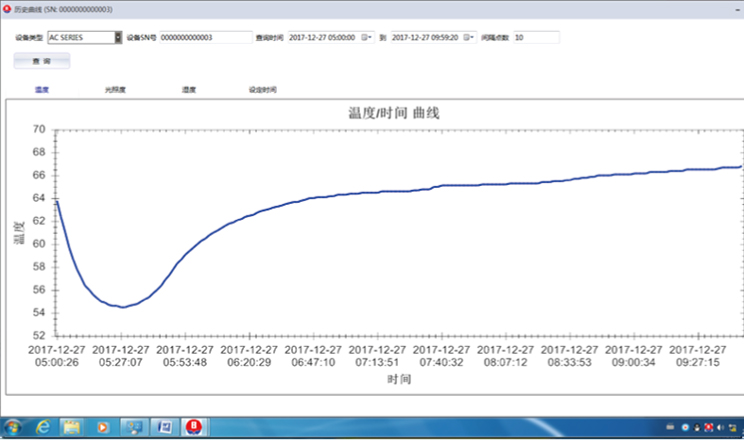744x440 pixels.
Task: Switch to the red B app in the taskbar
Action: (195, 427)
